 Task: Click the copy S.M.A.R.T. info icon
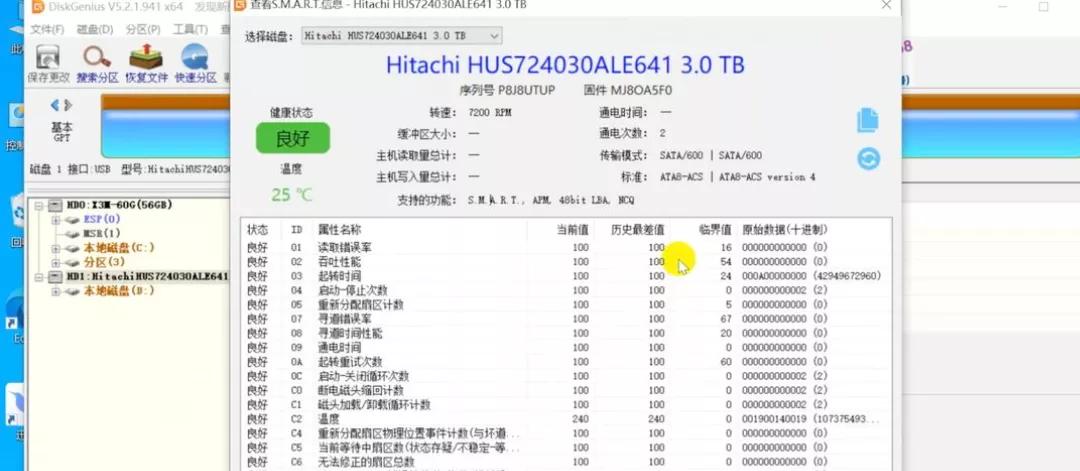[868, 120]
